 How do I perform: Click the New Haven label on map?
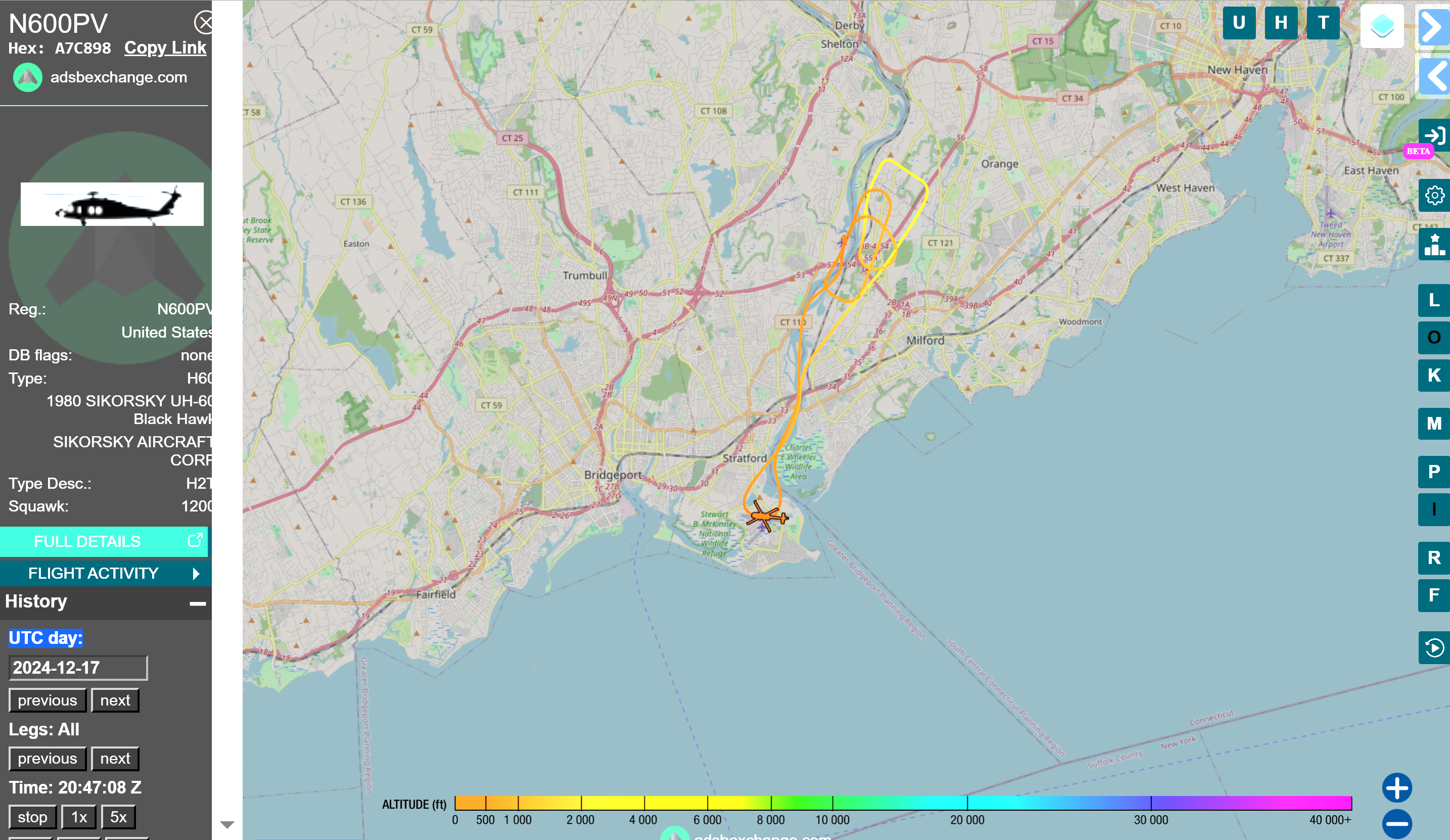[1237, 70]
